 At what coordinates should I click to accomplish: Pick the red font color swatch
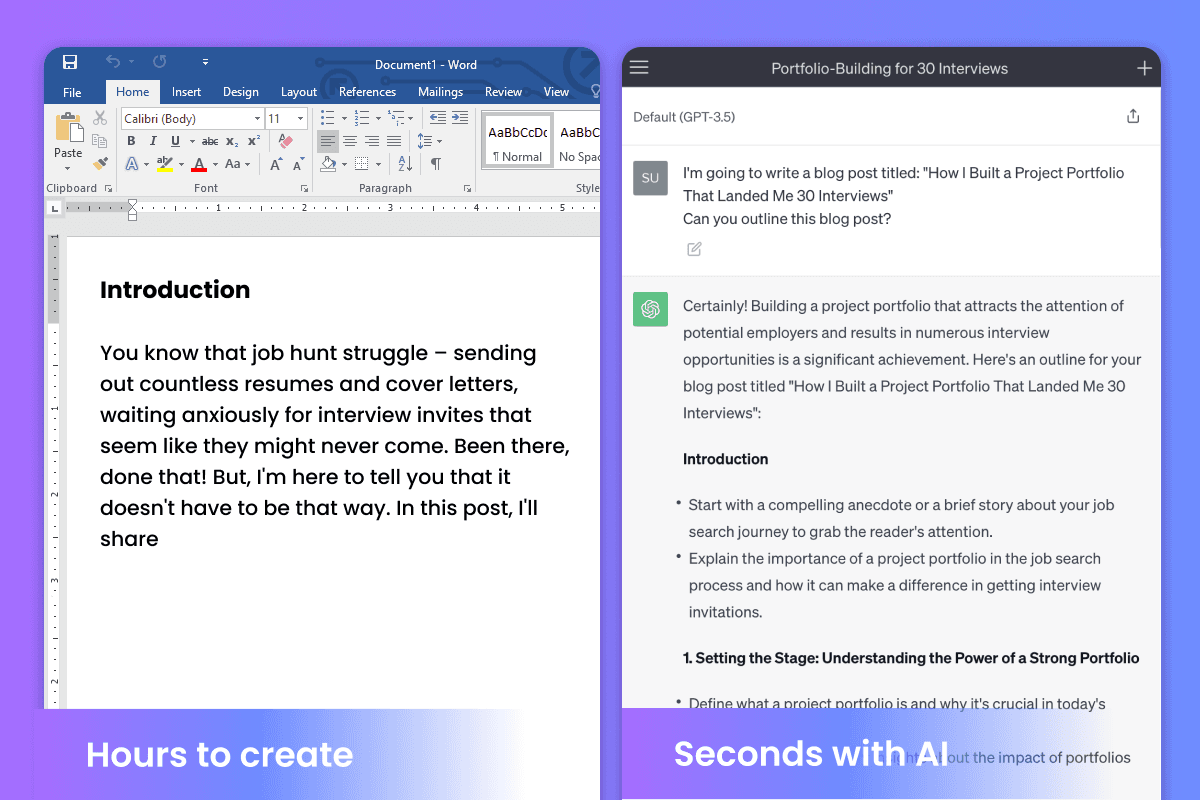pyautogui.click(x=198, y=165)
